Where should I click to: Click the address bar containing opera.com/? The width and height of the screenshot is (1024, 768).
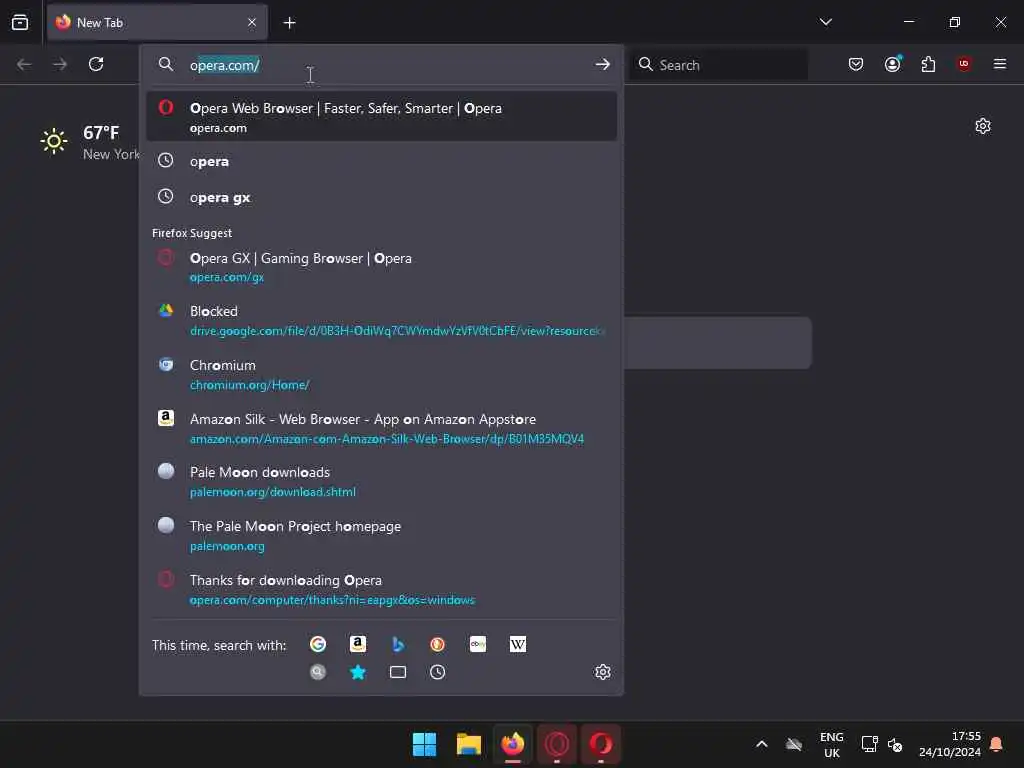(x=381, y=65)
